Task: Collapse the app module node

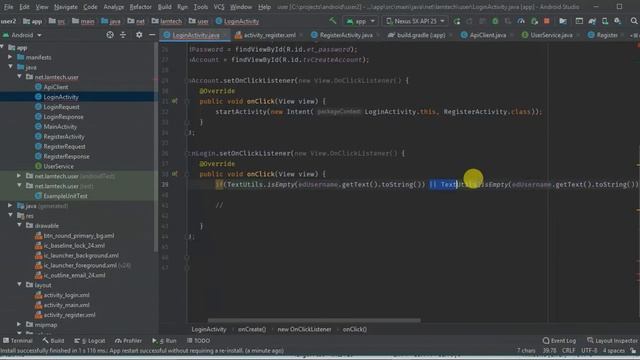Action: [x=3, y=47]
